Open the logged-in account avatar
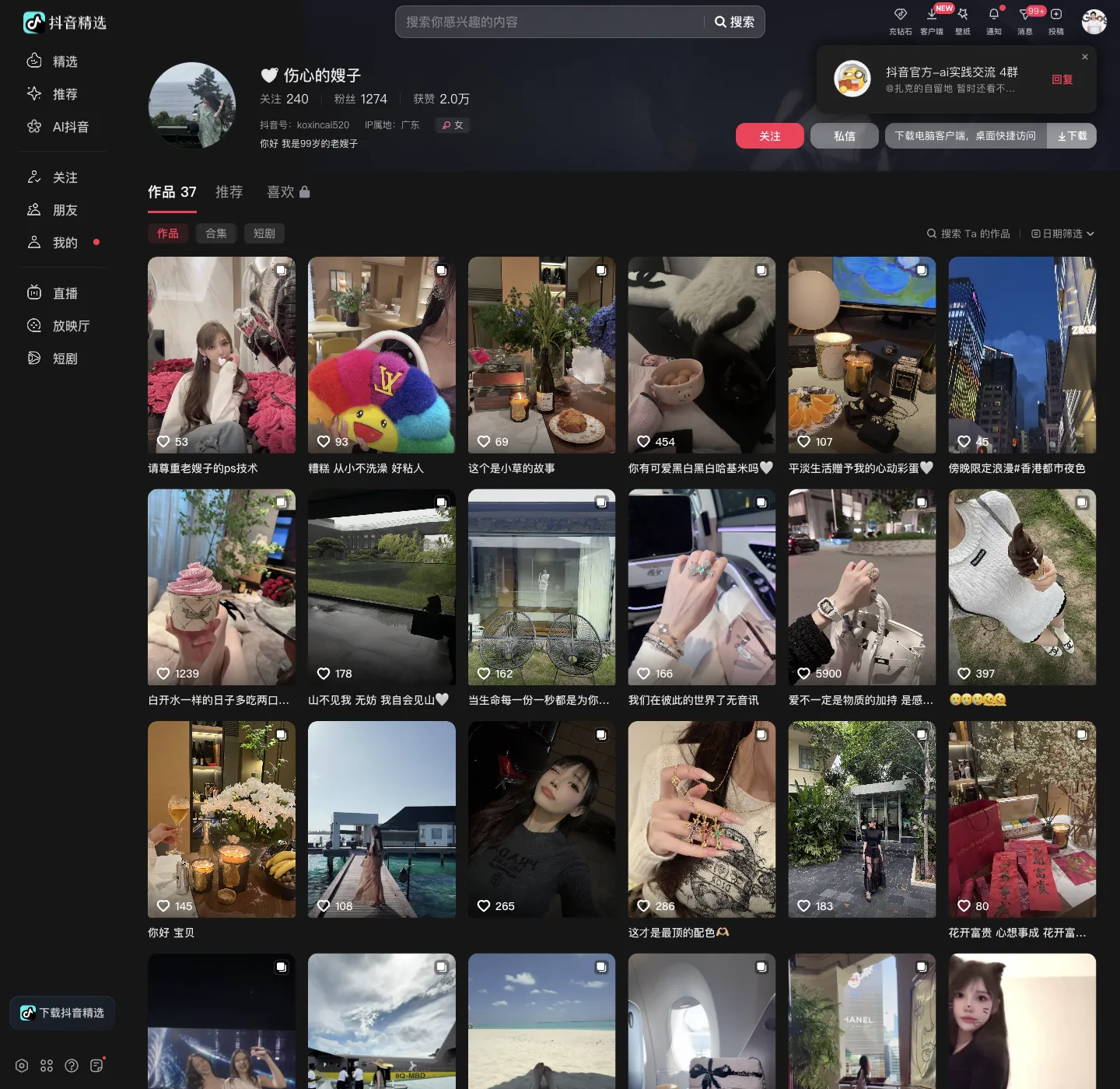 (1094, 22)
